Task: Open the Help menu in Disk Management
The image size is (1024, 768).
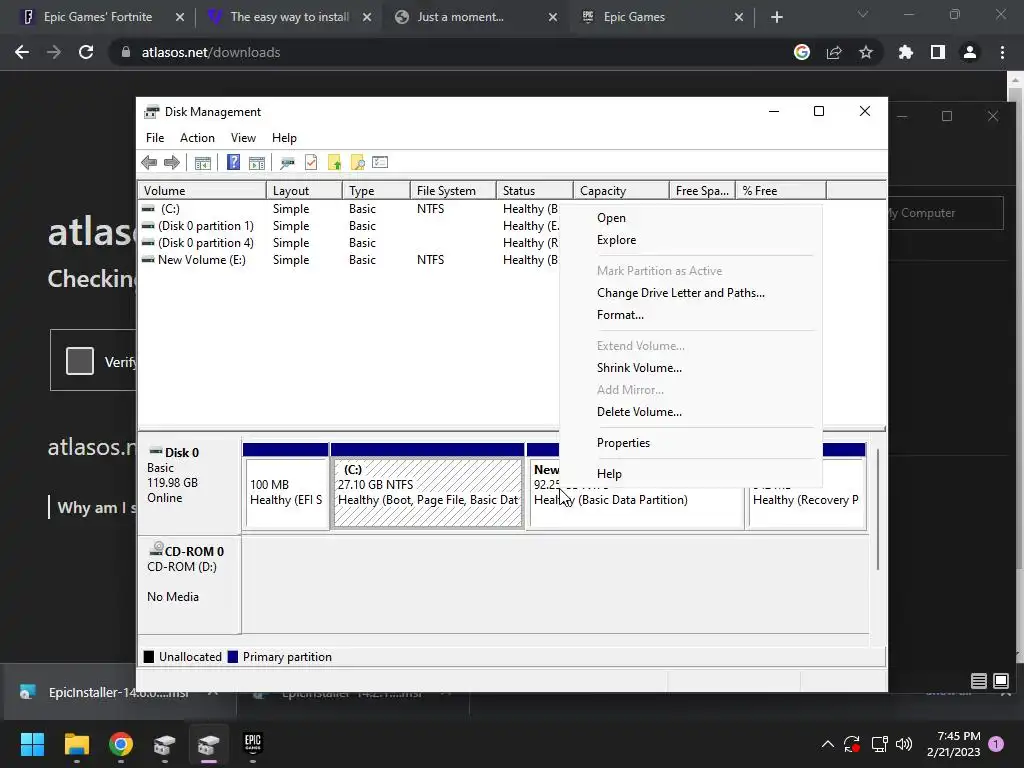Action: 284,138
